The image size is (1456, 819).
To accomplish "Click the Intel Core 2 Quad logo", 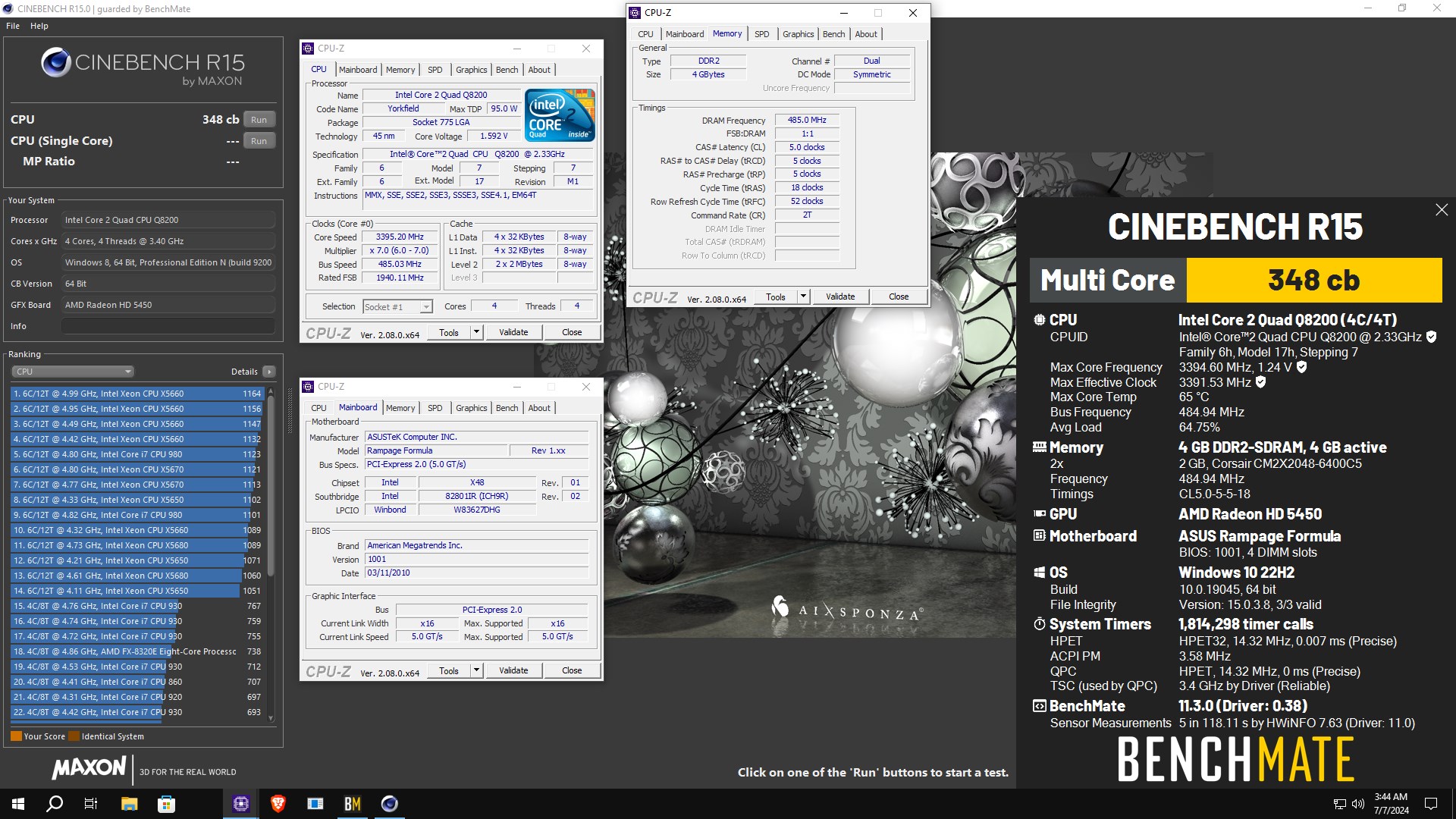I will [x=560, y=115].
